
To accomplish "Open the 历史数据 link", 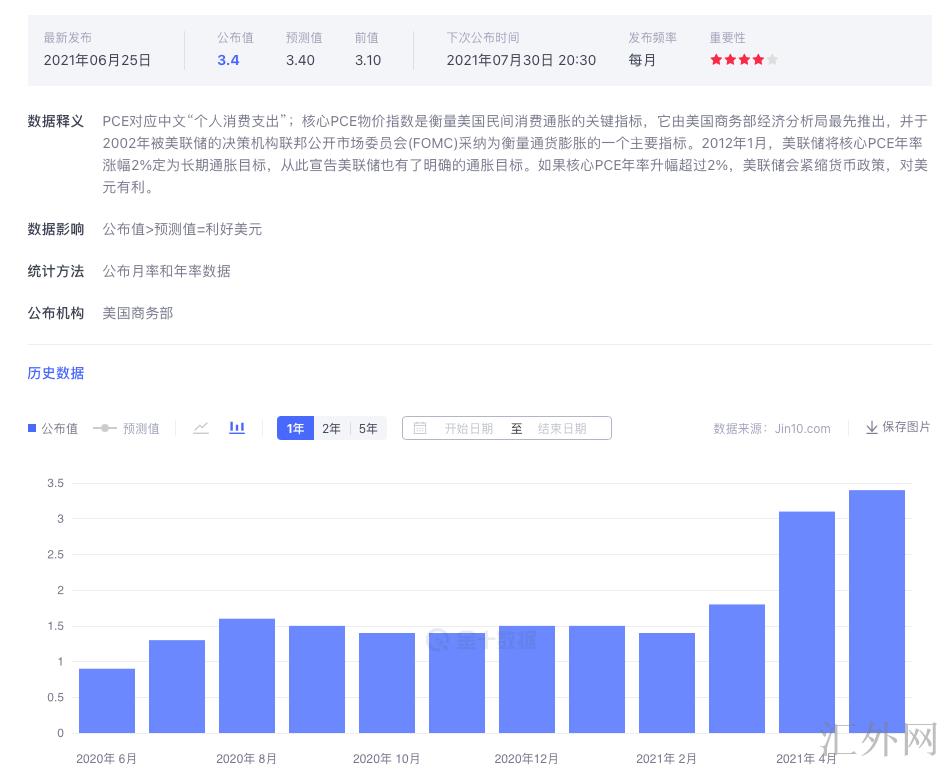I will (56, 373).
